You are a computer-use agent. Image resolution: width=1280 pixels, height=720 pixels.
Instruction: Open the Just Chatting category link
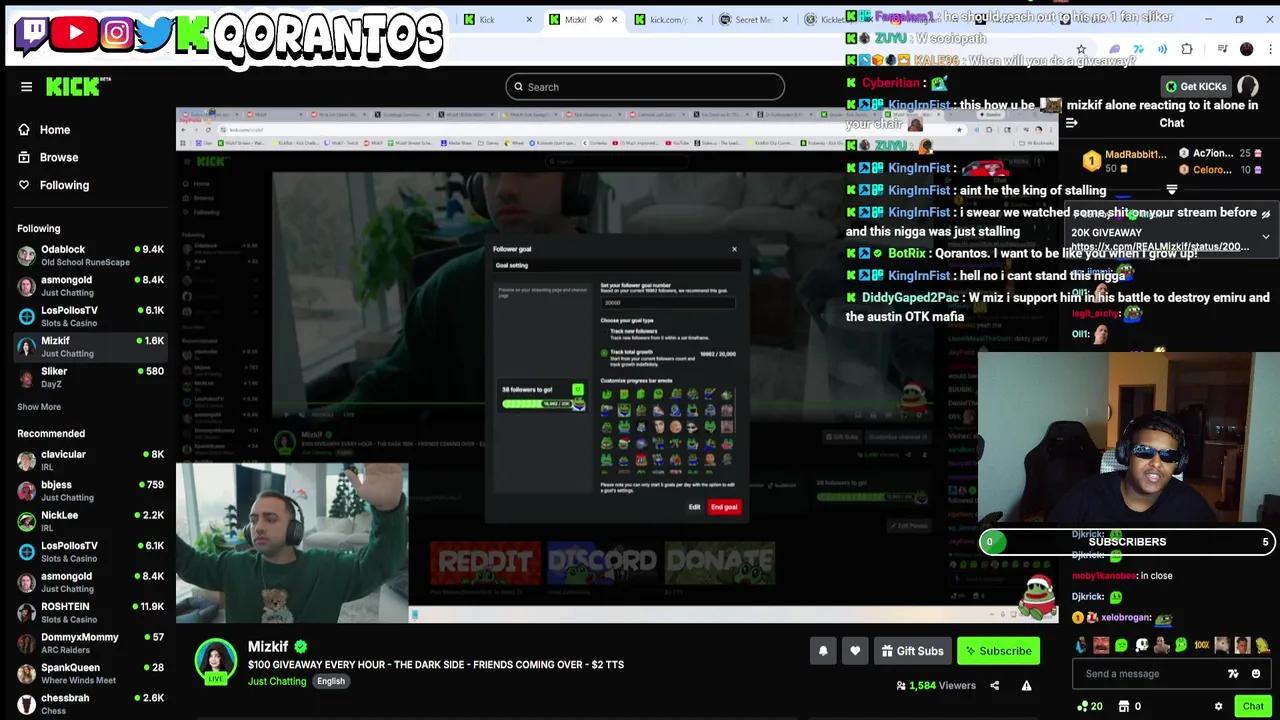tap(277, 681)
